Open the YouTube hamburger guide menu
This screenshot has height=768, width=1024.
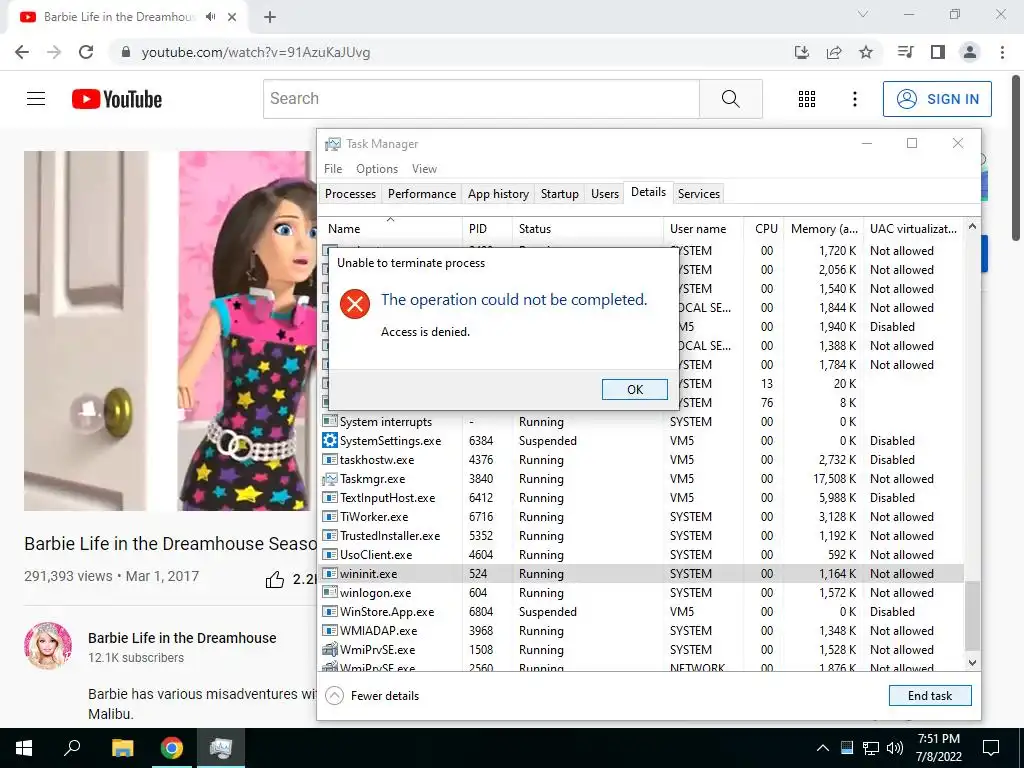click(x=36, y=99)
